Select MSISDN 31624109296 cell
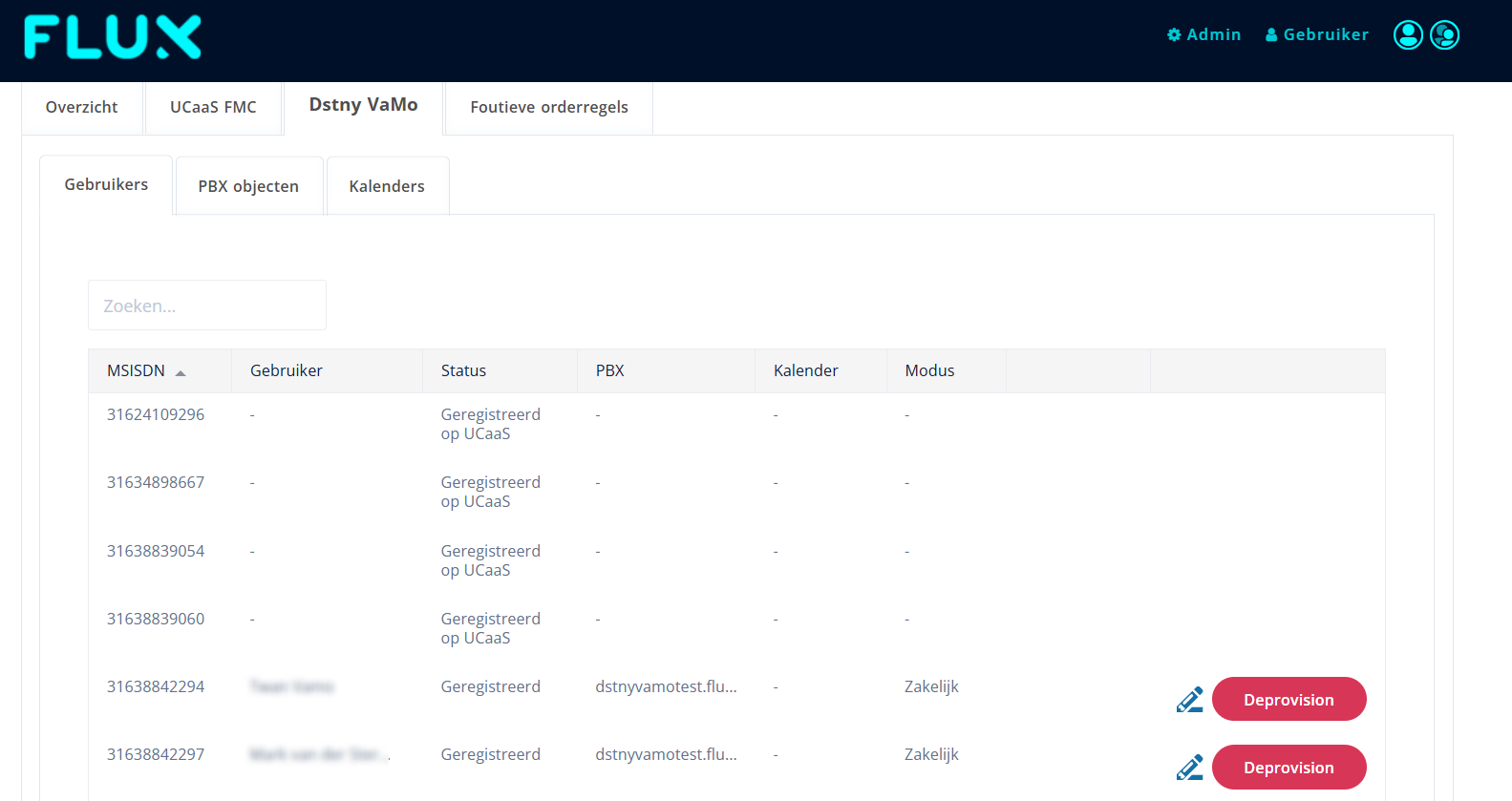 (x=156, y=414)
